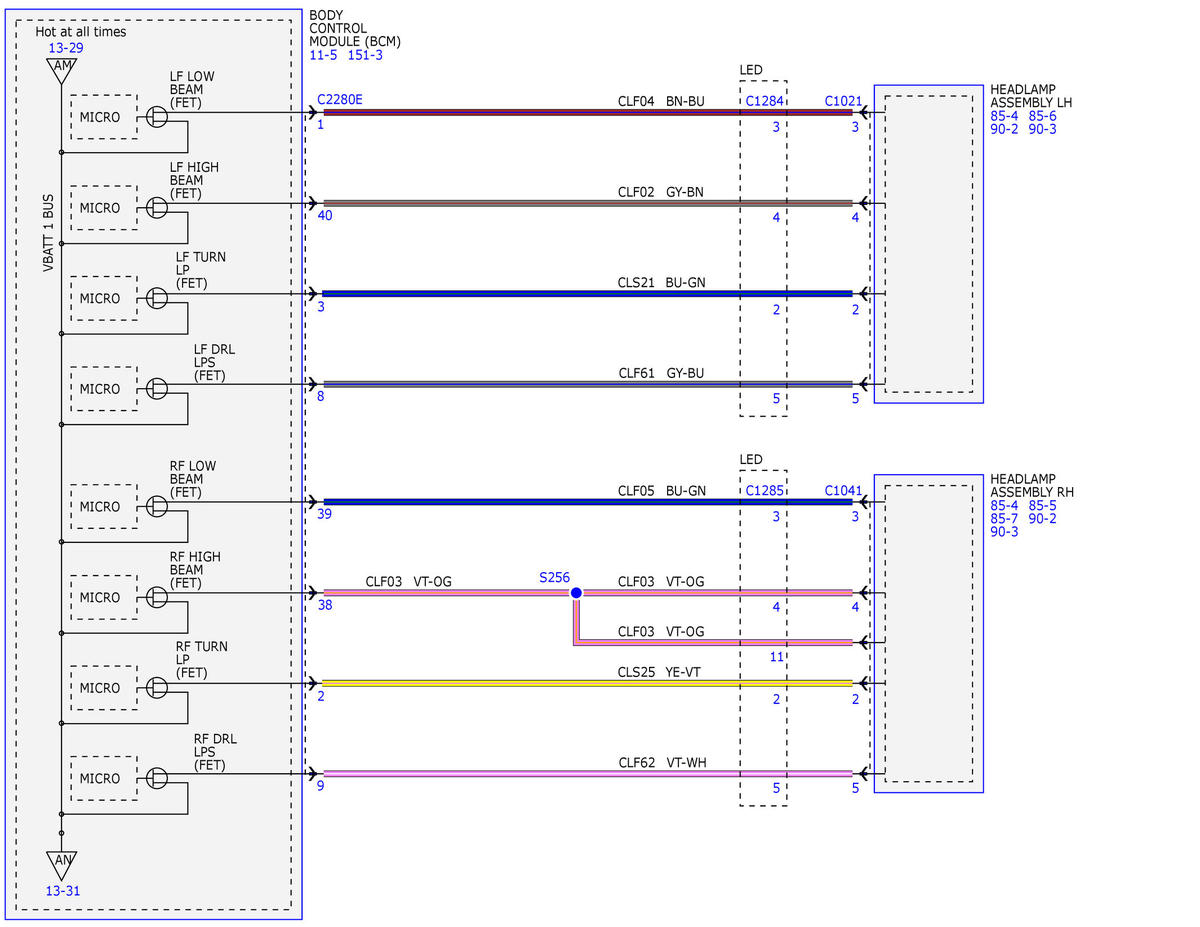Screen dimensions: 1200x927
Task: Click the 'RF DRL LPS (FET)' label
Action: tap(214, 752)
